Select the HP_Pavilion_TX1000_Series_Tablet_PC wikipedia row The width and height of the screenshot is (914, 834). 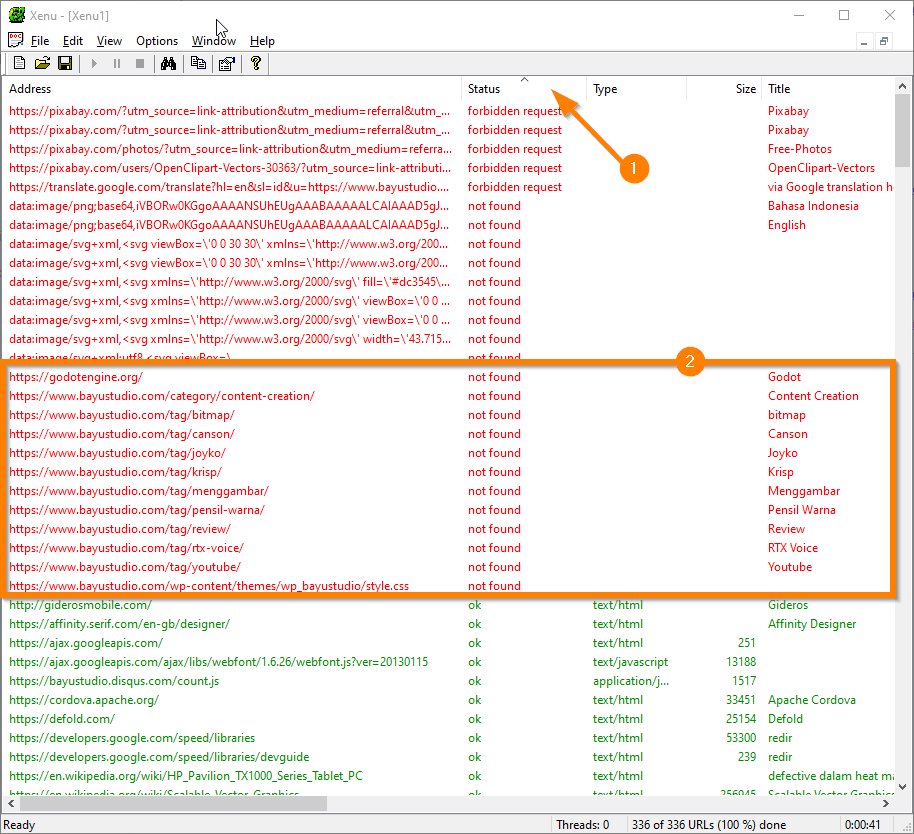[x=449, y=776]
